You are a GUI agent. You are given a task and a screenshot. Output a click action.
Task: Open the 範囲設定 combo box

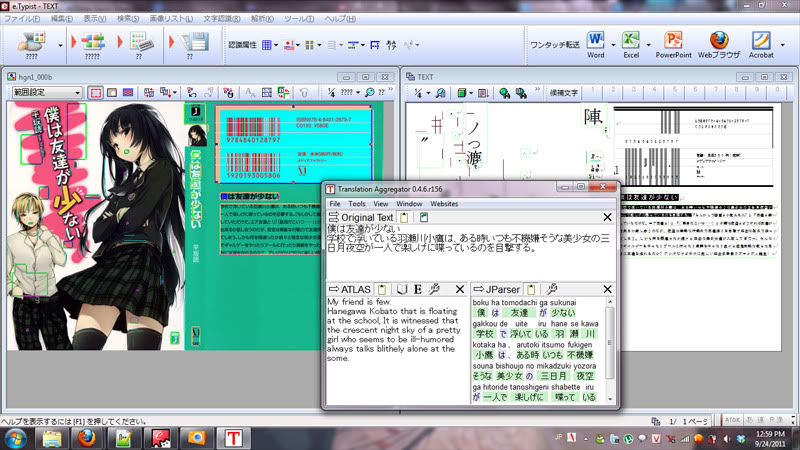(x=46, y=92)
